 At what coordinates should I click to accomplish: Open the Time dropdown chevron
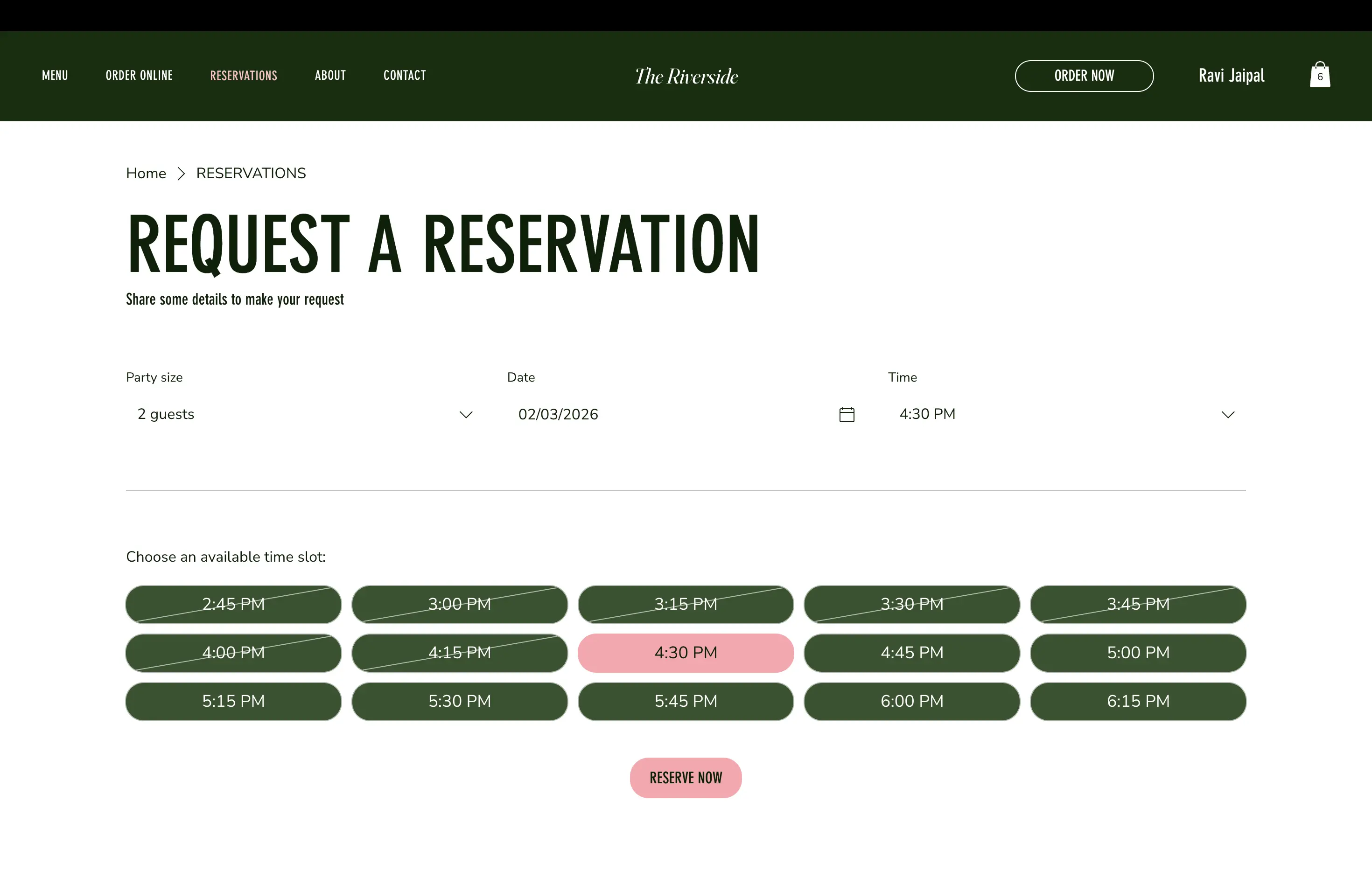[x=1227, y=414]
